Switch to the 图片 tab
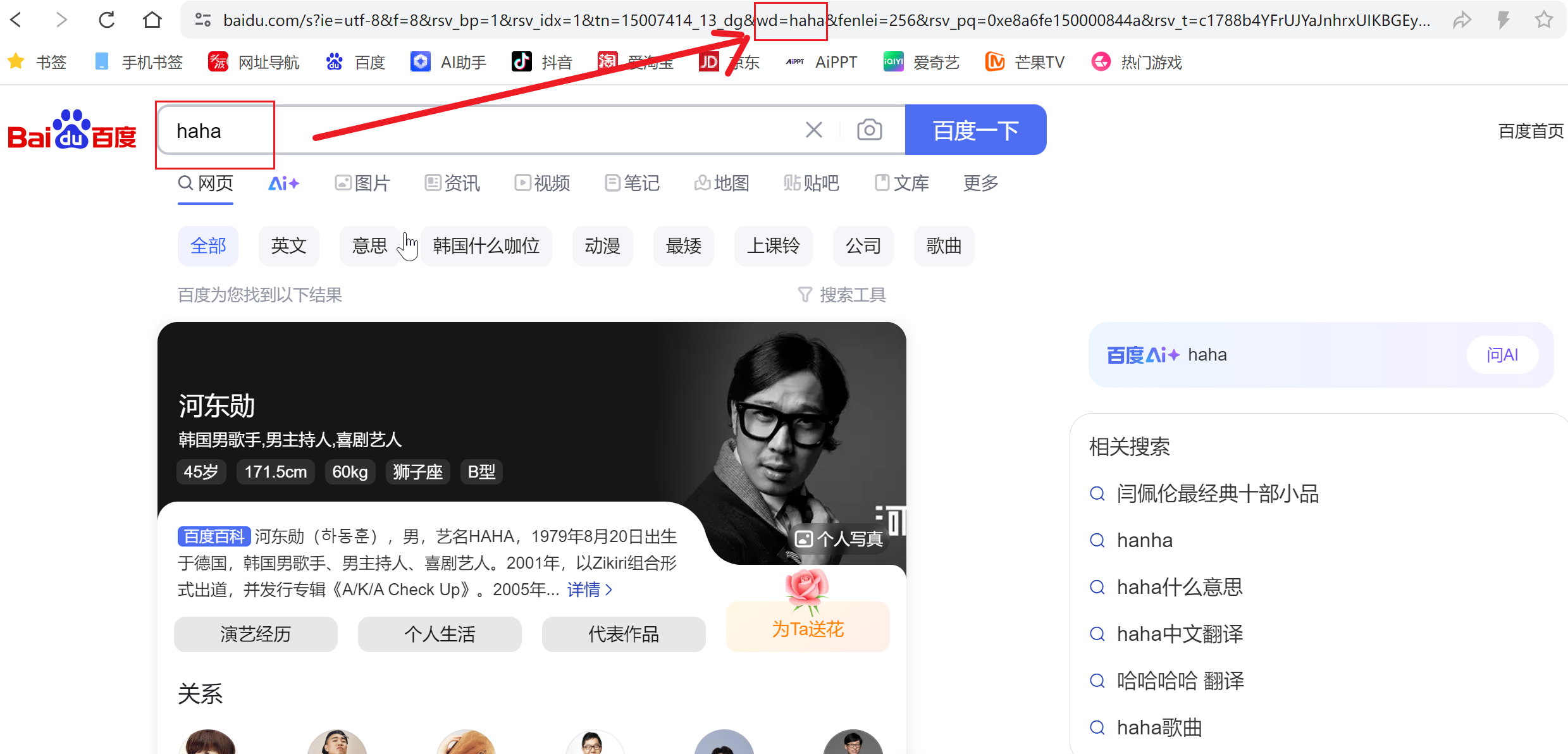The image size is (1568, 754). coord(362,183)
